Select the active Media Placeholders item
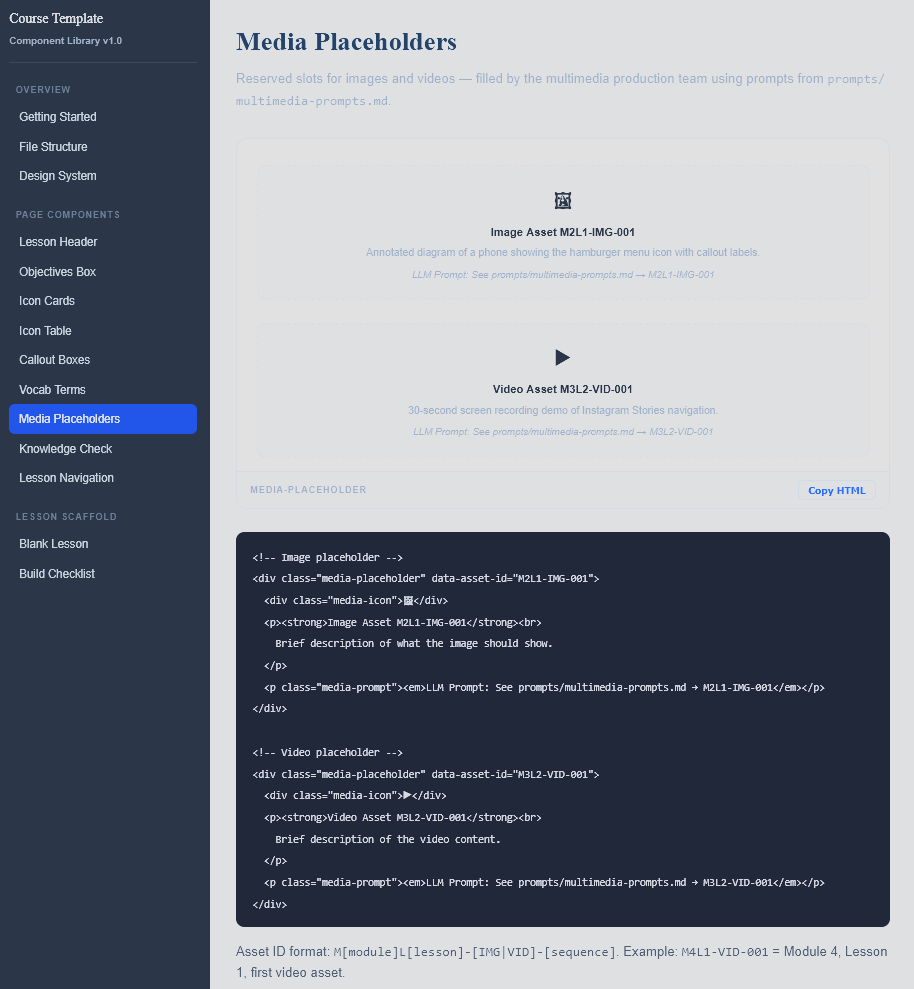Image resolution: width=914 pixels, height=989 pixels. click(x=69, y=419)
